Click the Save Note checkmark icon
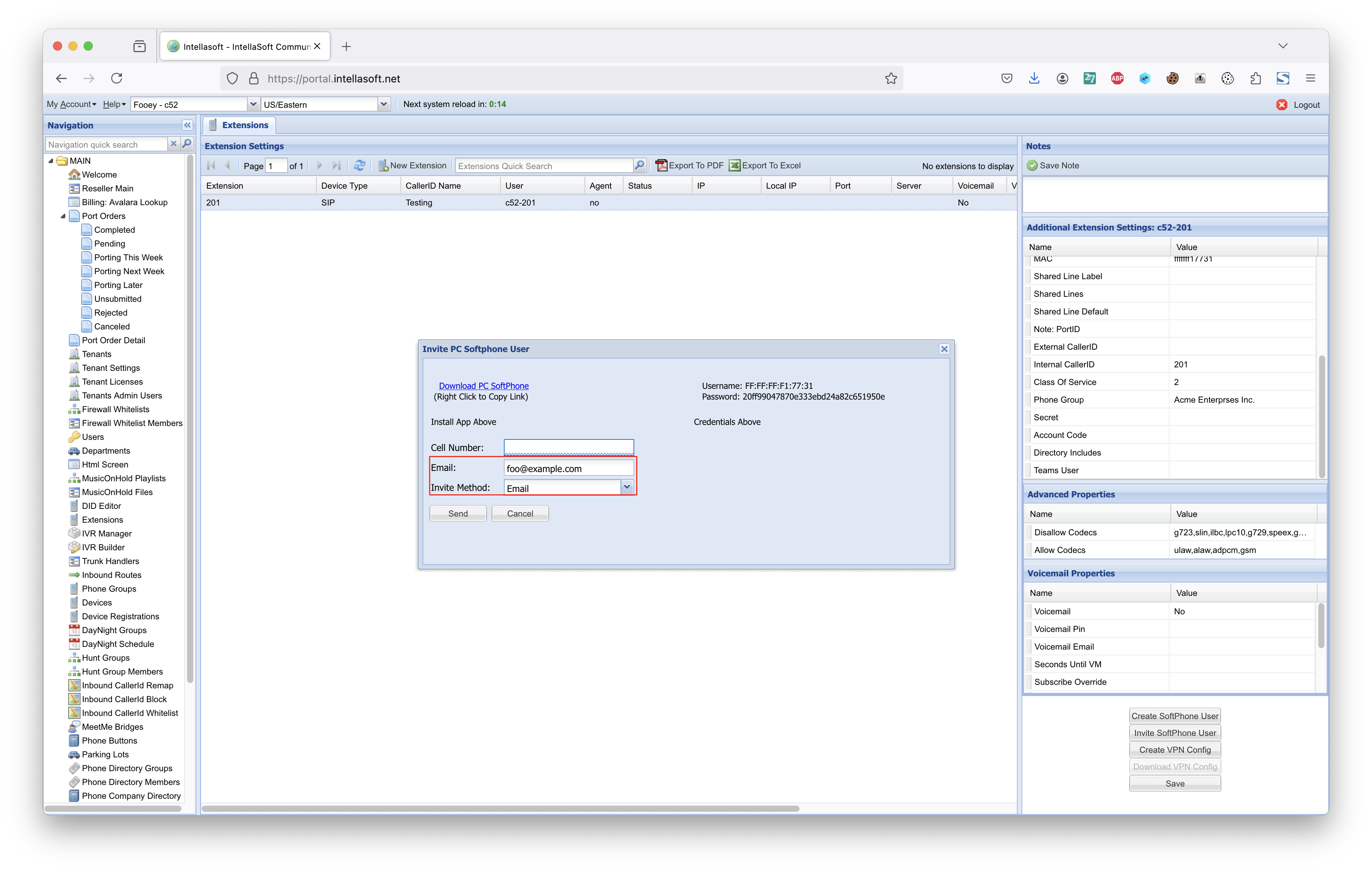The width and height of the screenshot is (1372, 872). pos(1032,165)
